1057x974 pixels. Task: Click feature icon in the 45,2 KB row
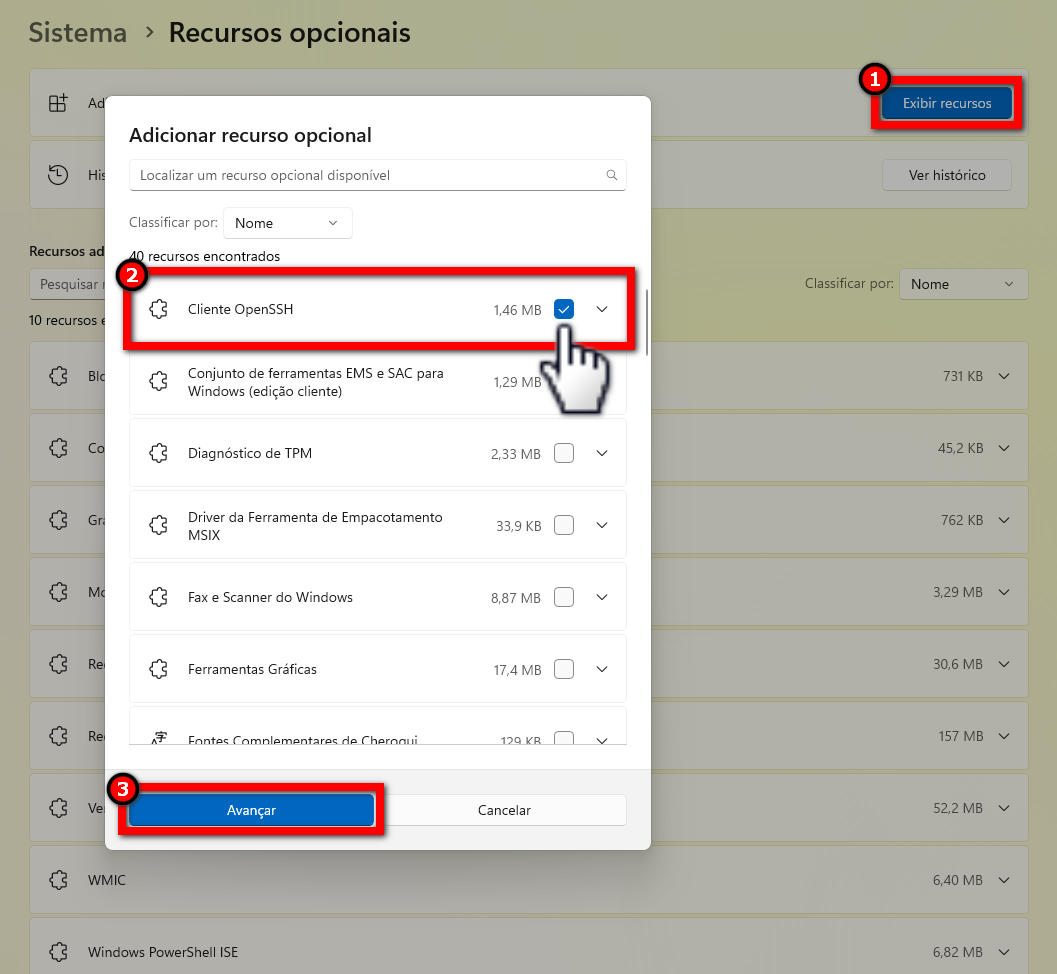point(59,448)
